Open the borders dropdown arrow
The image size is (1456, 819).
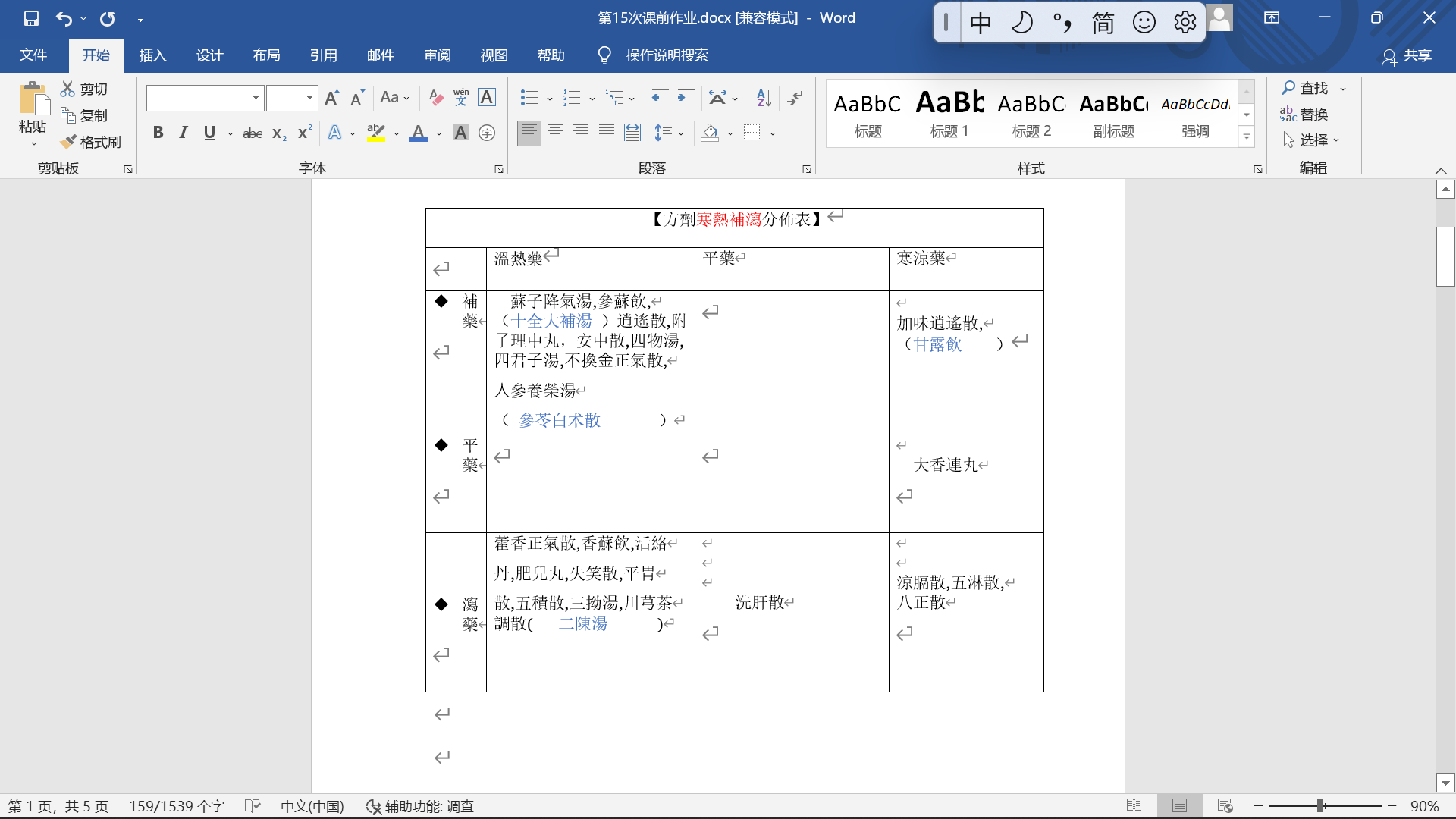coord(773,133)
